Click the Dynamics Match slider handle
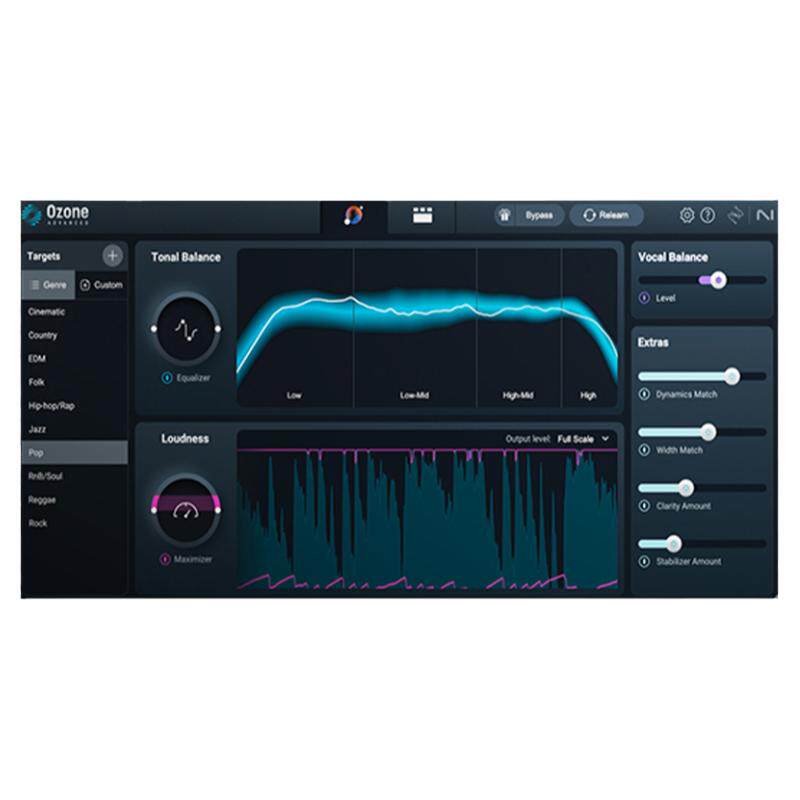Screen dimensions: 800x800 pyautogui.click(x=732, y=377)
